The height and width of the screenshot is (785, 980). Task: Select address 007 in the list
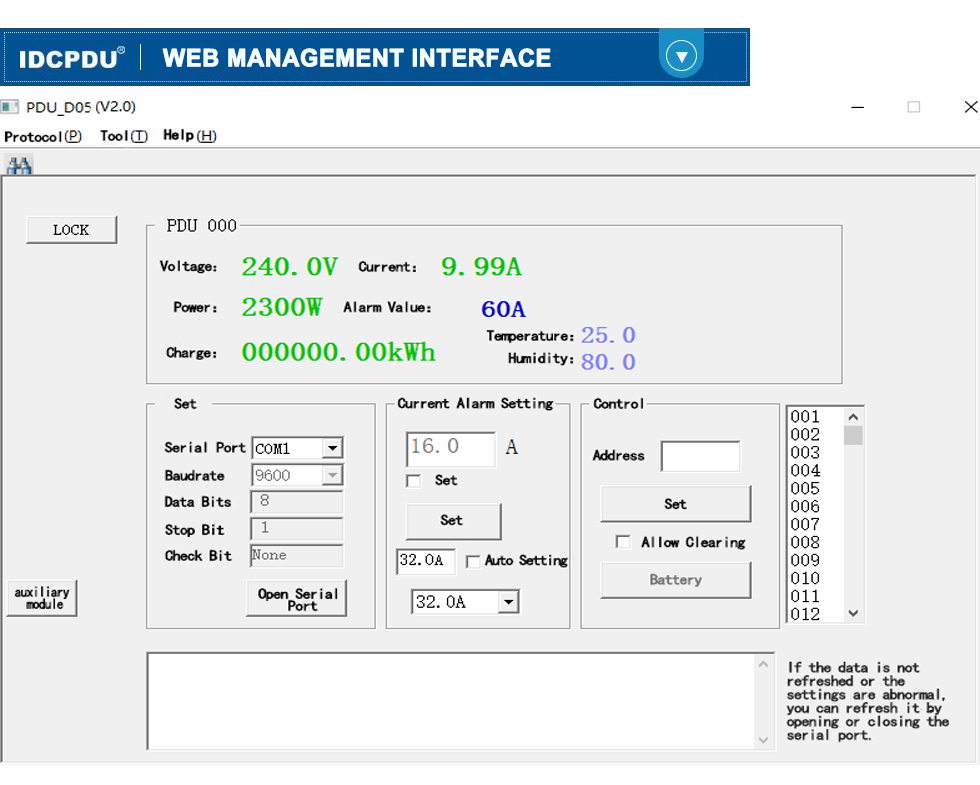805,524
